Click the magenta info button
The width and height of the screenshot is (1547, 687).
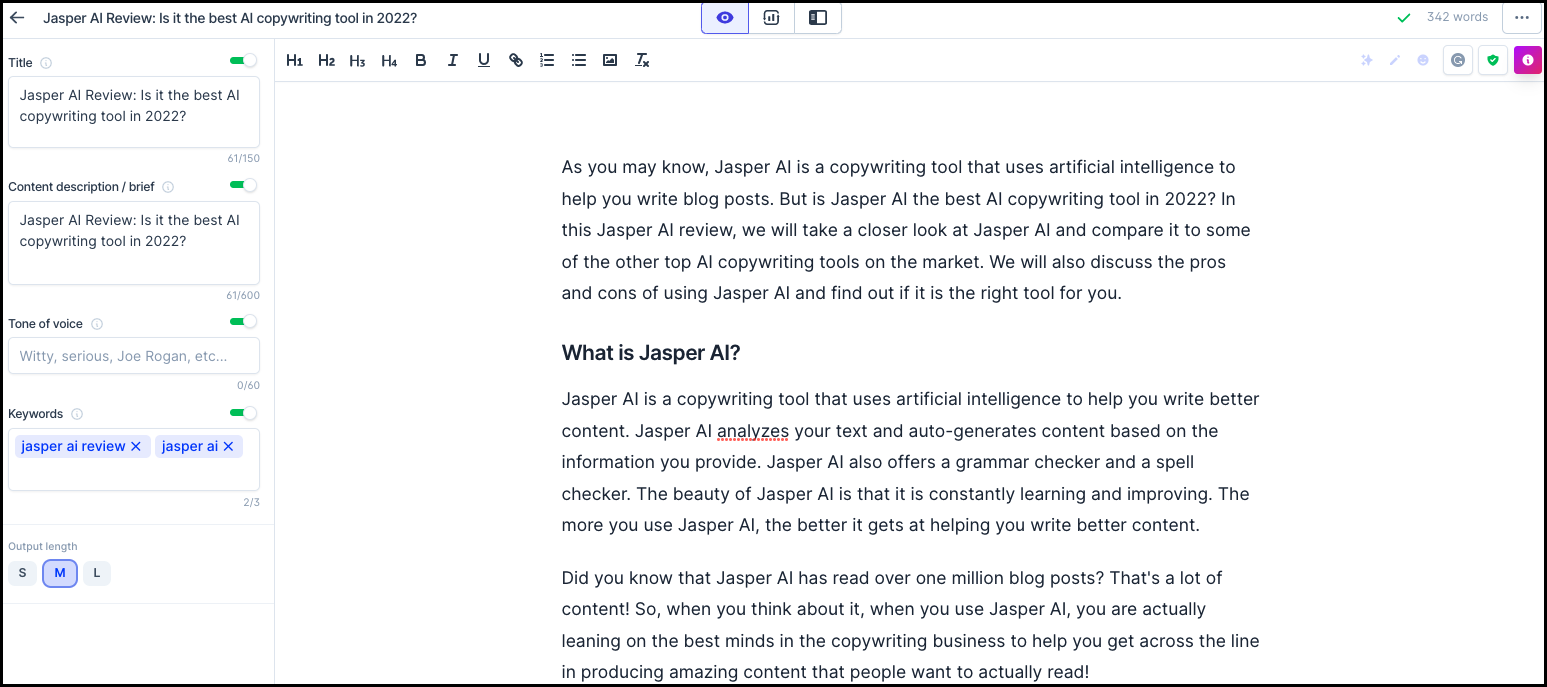[1528, 60]
